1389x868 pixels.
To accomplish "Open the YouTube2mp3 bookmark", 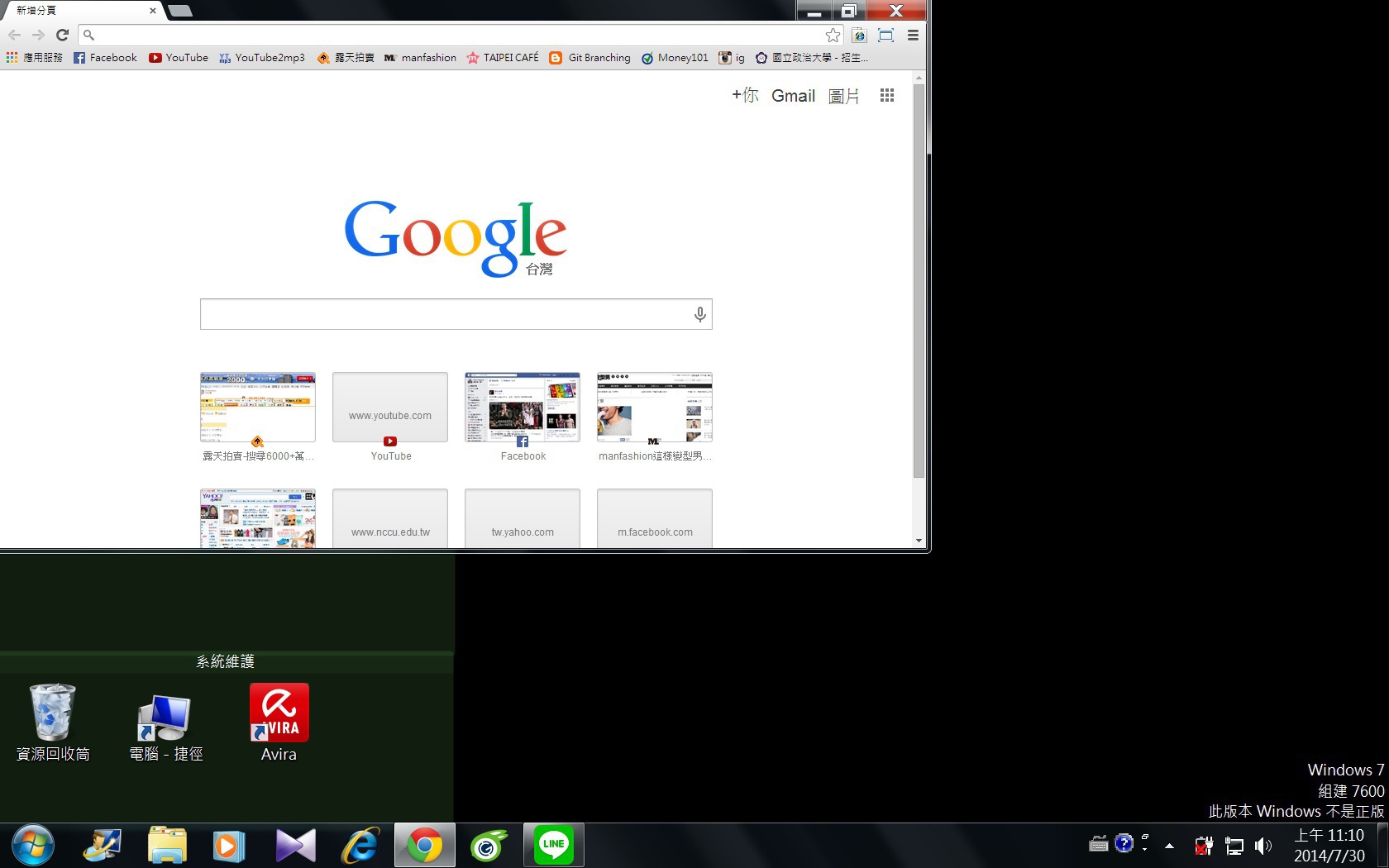I will pyautogui.click(x=262, y=58).
